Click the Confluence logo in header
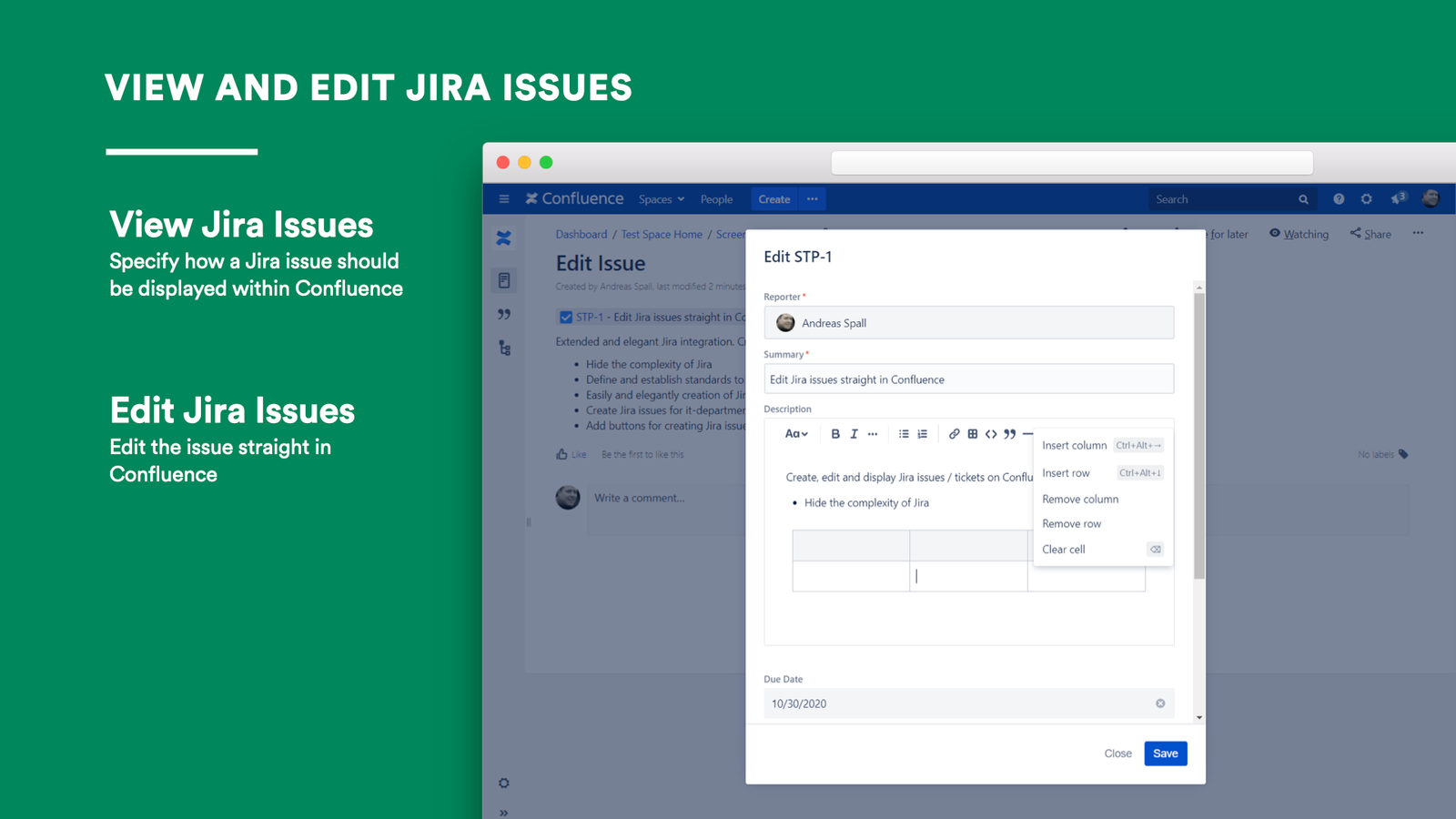 (x=574, y=198)
